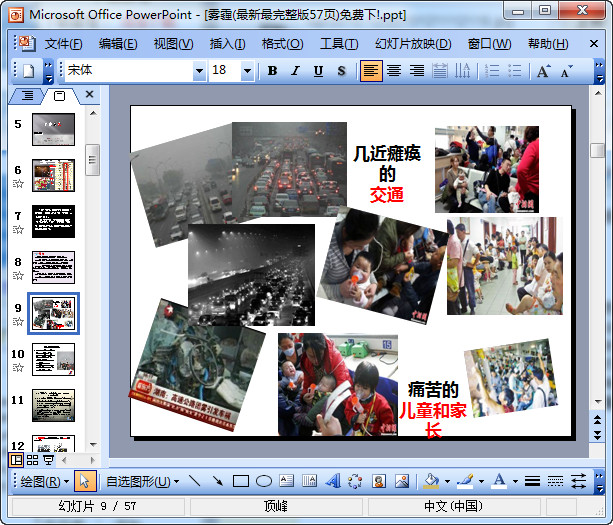This screenshot has height=525, width=613.
Task: Click the Insert WordArt icon
Action: click(x=333, y=481)
